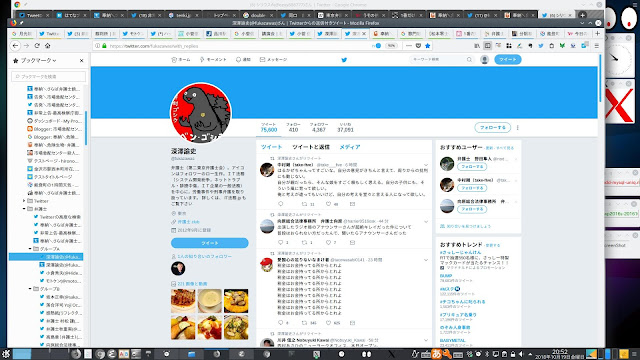Click the フォローする button on the profile
The height and width of the screenshot is (360, 640).
pyautogui.click(x=493, y=128)
